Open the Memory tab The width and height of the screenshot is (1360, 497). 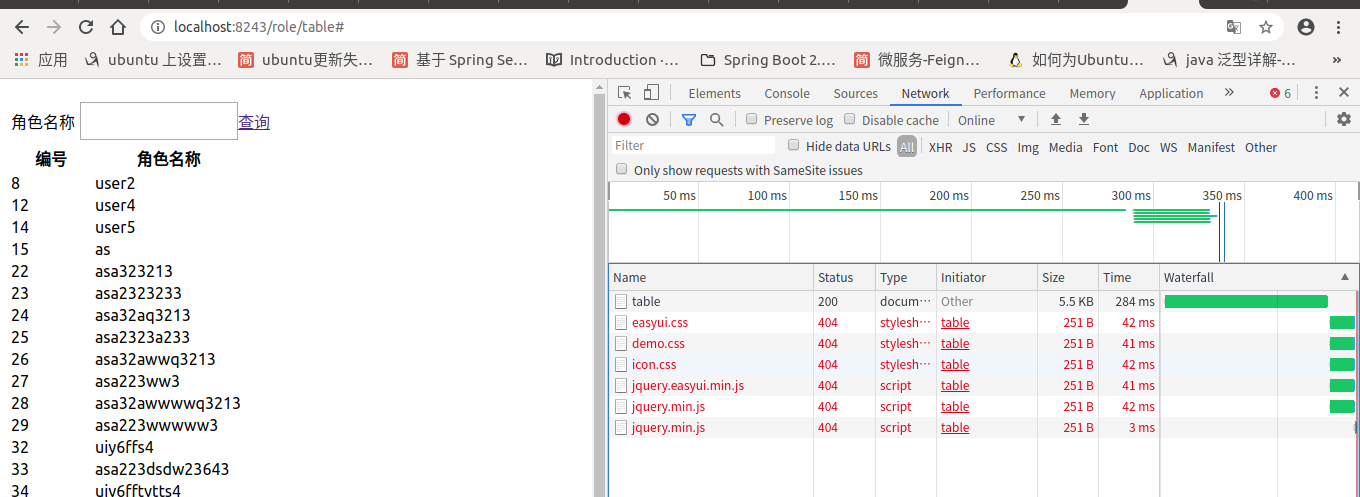(1092, 93)
